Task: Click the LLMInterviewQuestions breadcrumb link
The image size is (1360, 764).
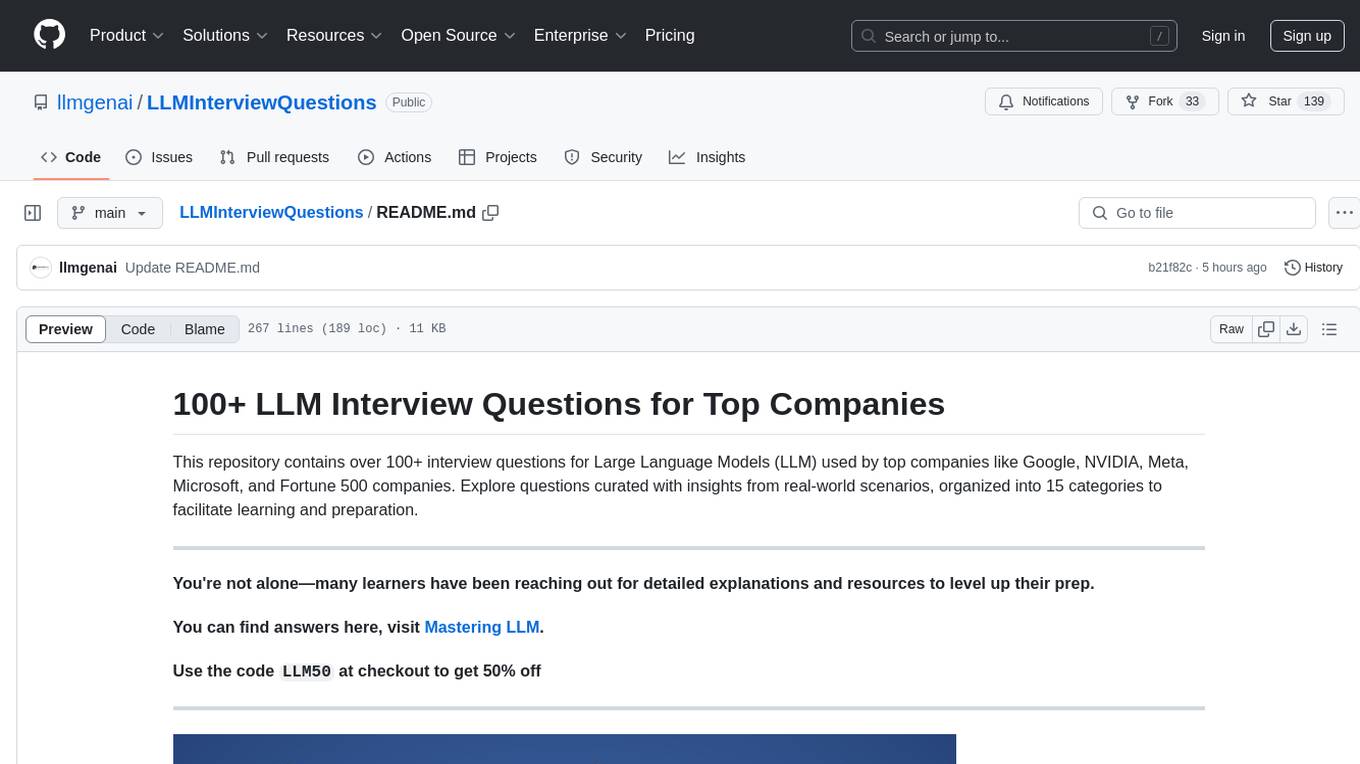Action: (x=271, y=213)
